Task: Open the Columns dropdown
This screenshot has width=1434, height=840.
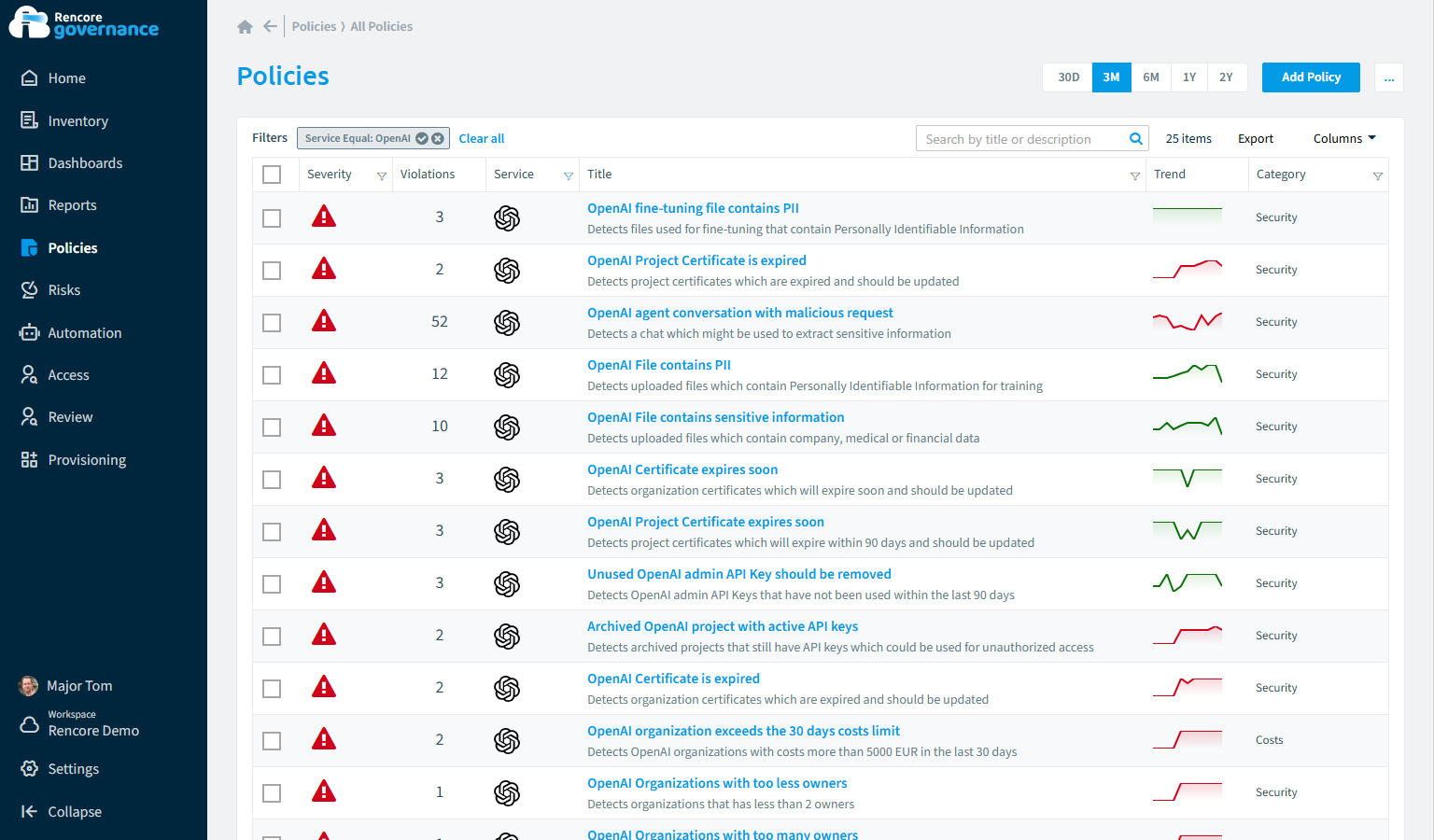Action: [x=1344, y=138]
